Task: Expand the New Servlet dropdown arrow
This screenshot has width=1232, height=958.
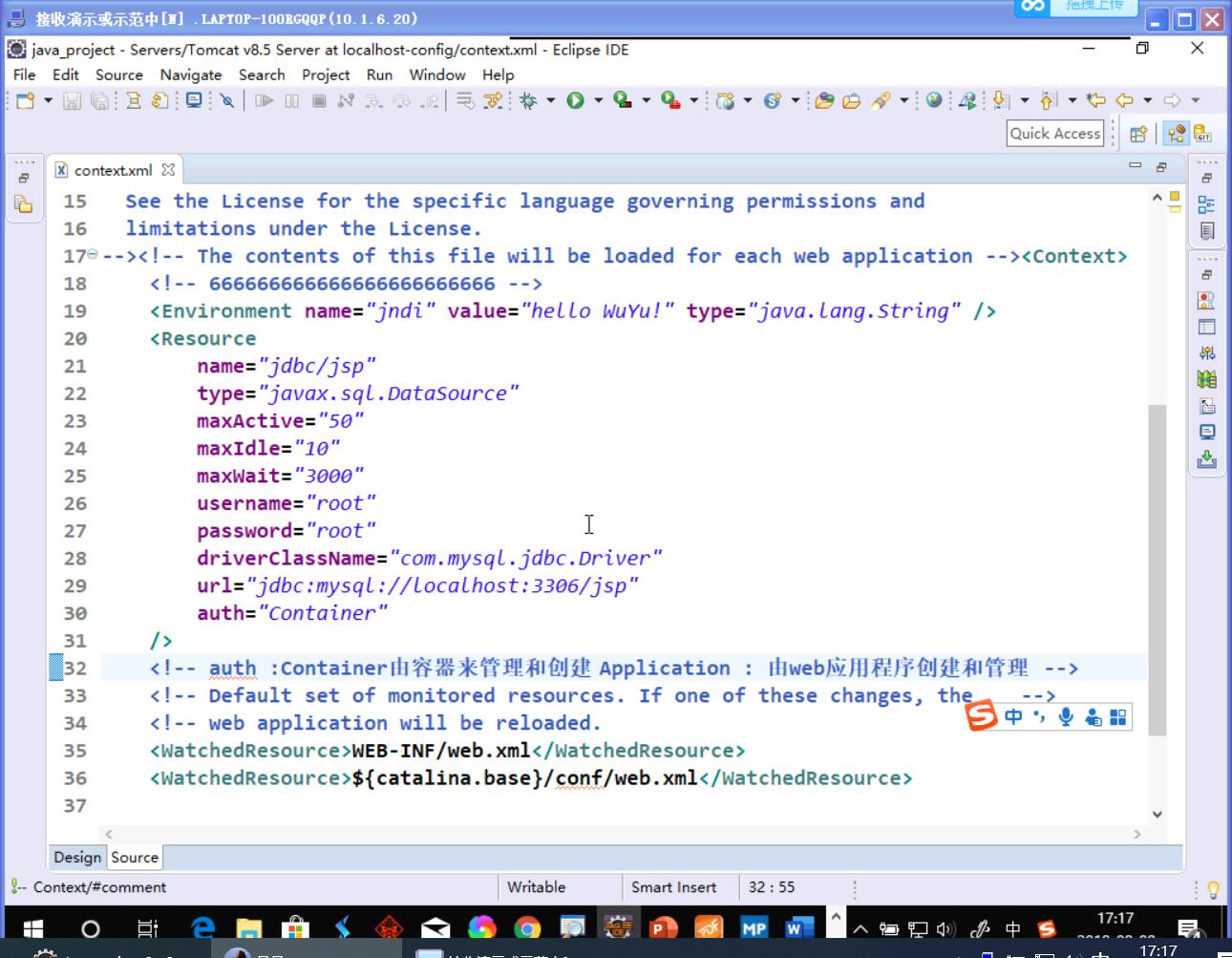Action: 795,100
